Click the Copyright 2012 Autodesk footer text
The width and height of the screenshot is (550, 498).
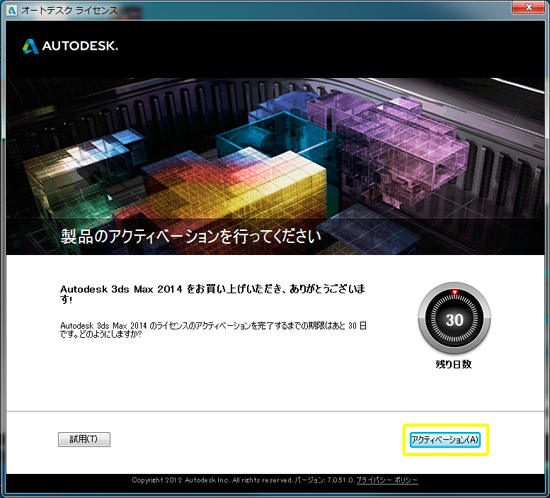212,480
